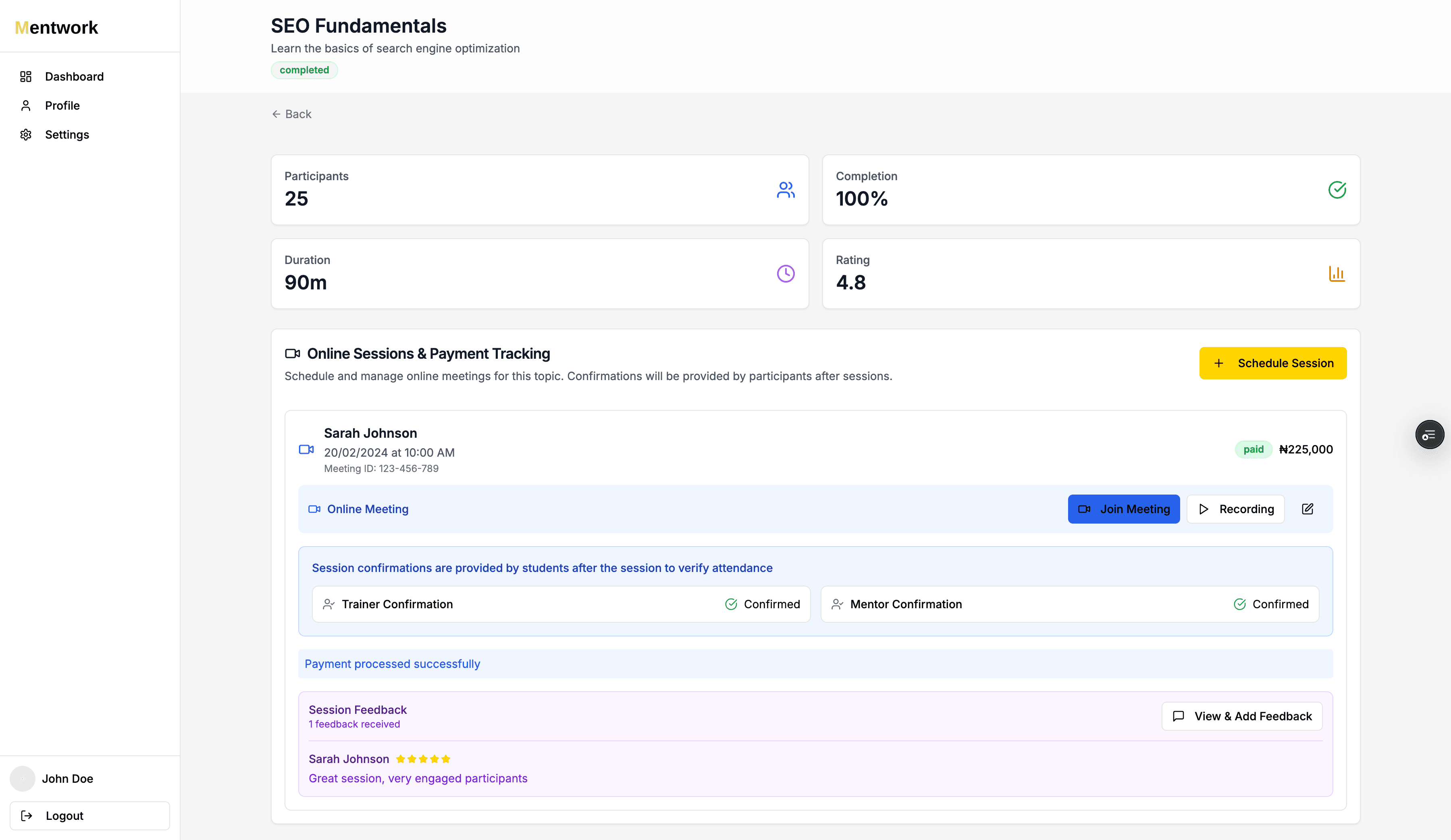The height and width of the screenshot is (840, 1451).
Task: Click the green completion checkmark icon
Action: [1337, 190]
